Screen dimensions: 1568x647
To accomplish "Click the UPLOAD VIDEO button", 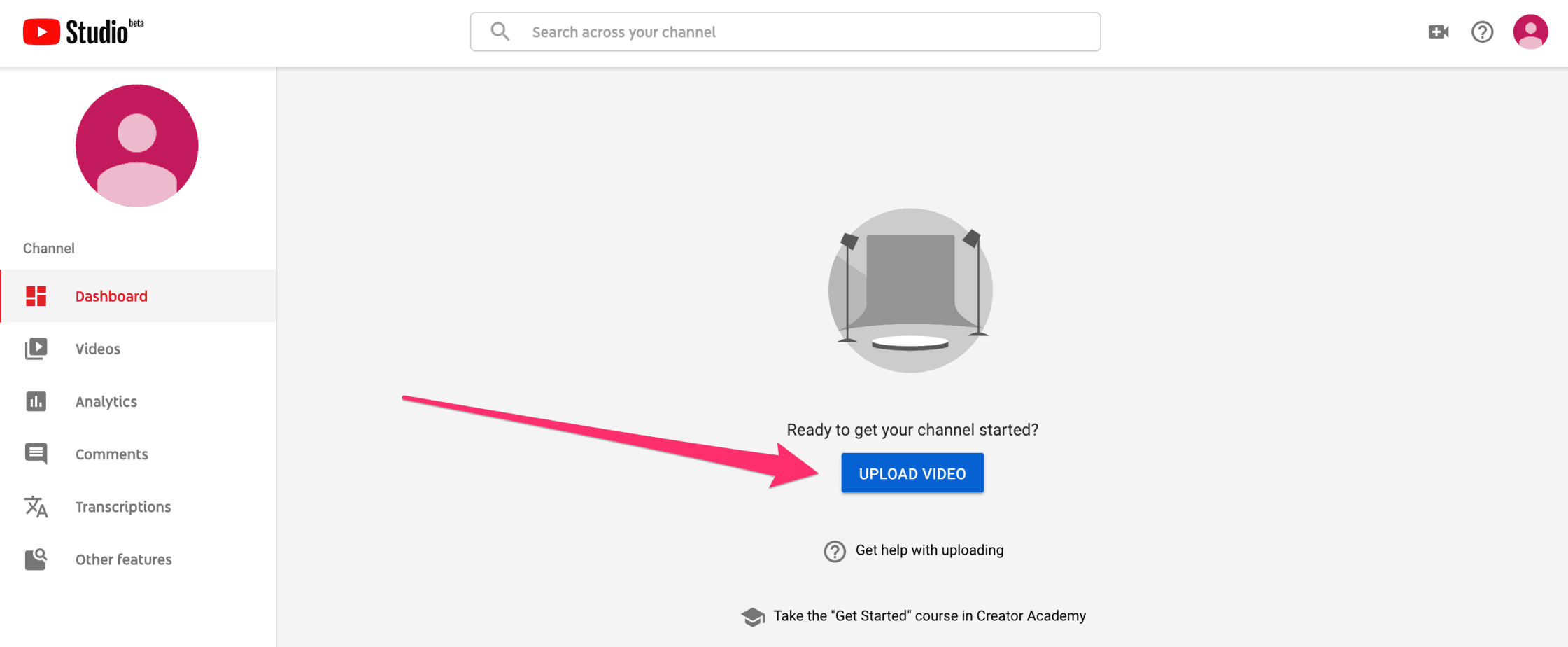I will (912, 473).
